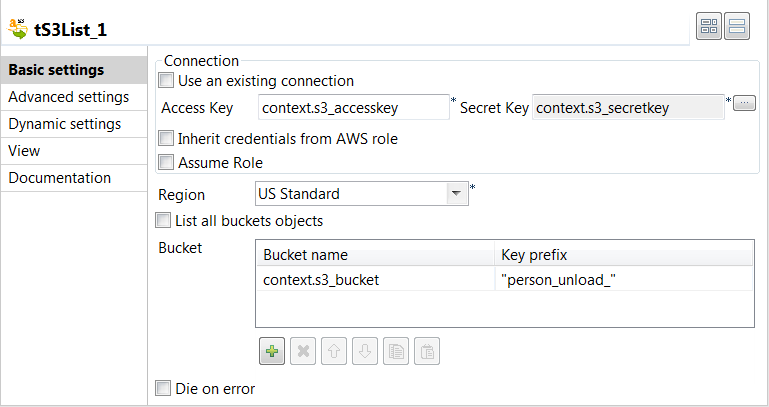Click the green plus add-row button
This screenshot has width=769, height=407.
[272, 351]
